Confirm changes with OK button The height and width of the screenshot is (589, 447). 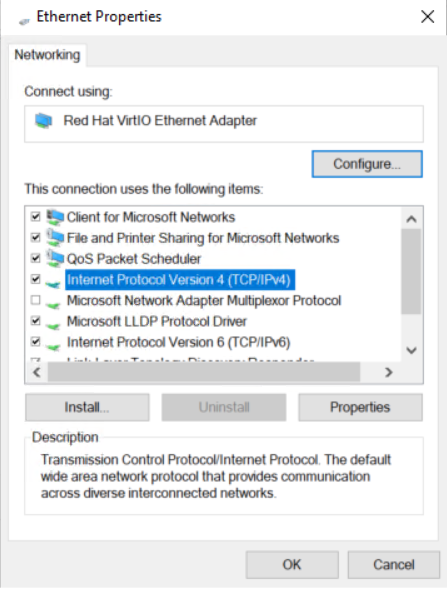(x=292, y=565)
